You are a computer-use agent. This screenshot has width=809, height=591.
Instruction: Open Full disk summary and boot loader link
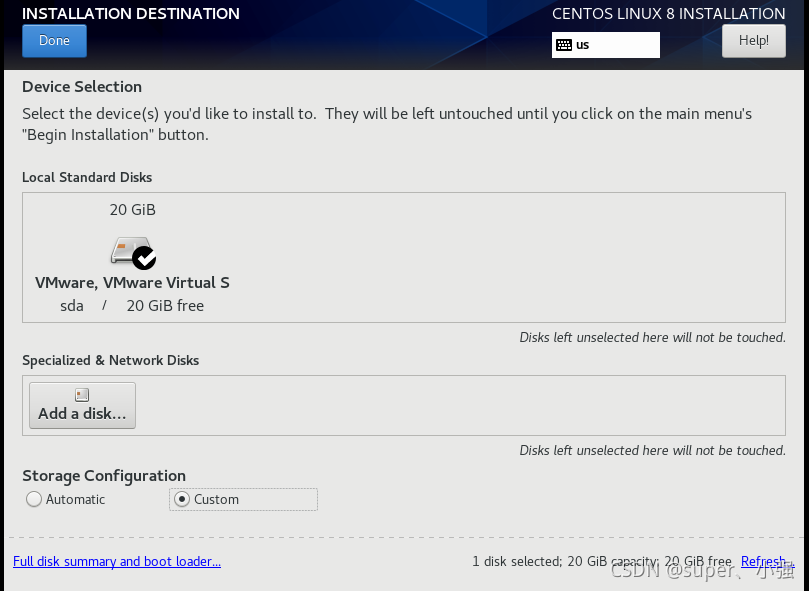tap(117, 562)
